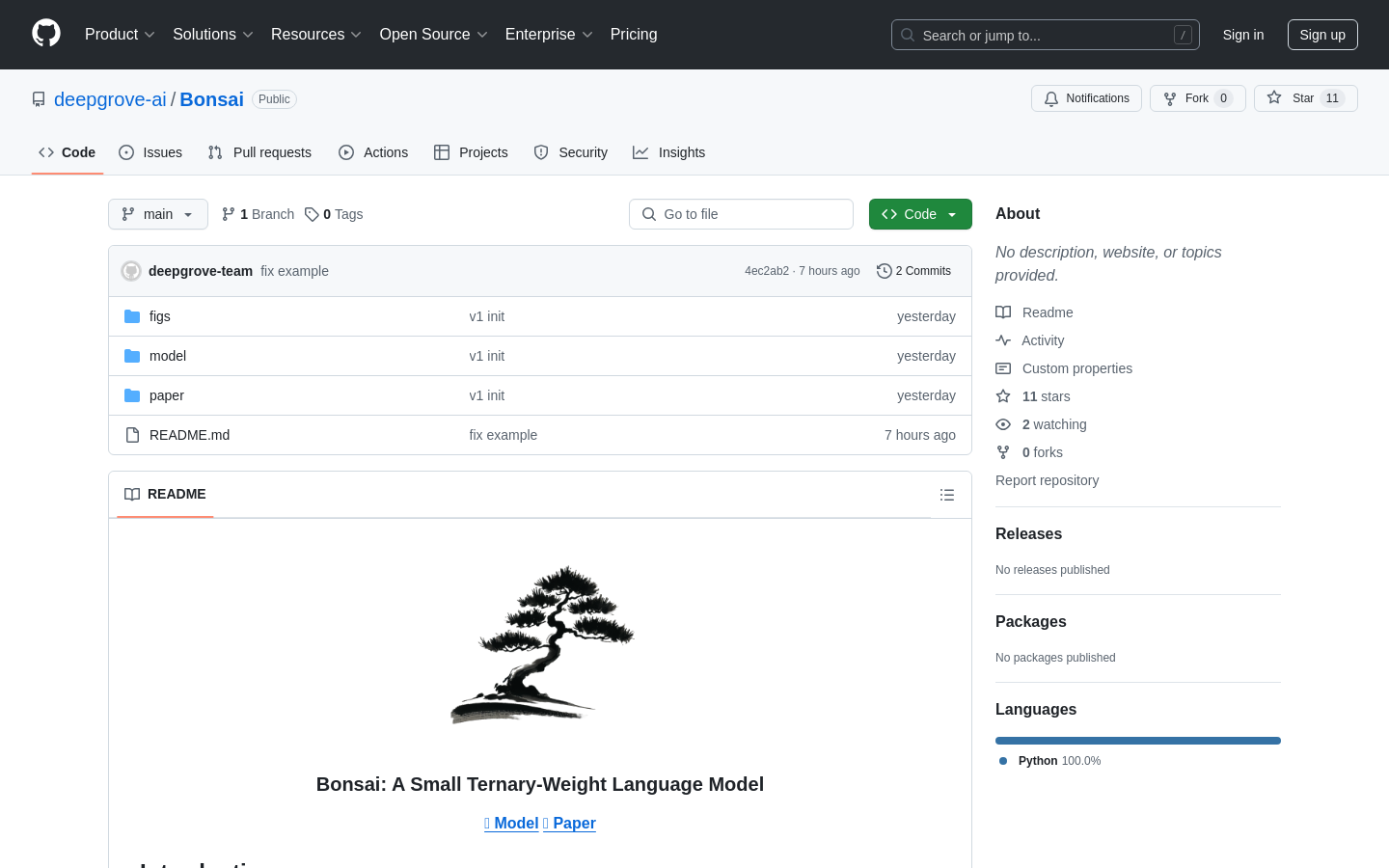This screenshot has width=1389, height=868.
Task: Open the main branch selector dropdown
Action: [158, 214]
